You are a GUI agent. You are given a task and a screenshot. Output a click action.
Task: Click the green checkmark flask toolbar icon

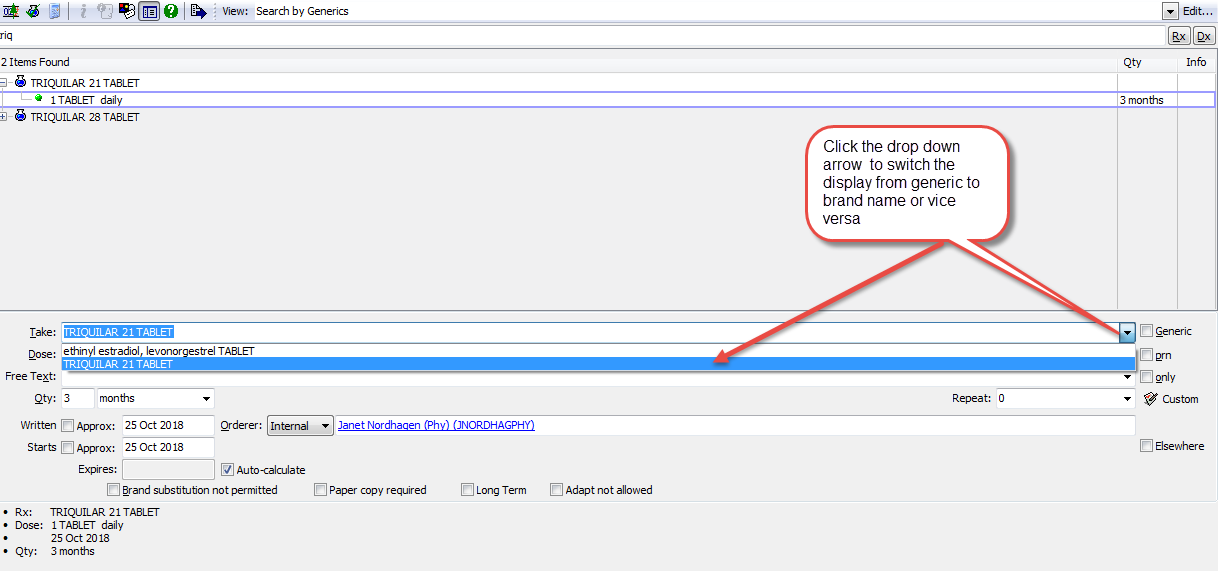[32, 11]
